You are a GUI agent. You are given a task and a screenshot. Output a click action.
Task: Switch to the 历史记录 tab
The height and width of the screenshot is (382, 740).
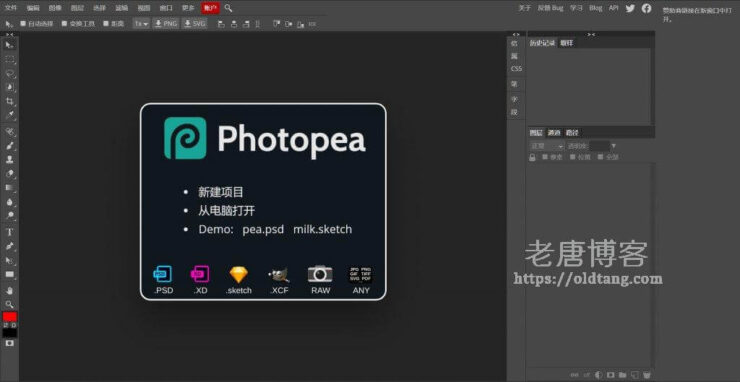(x=542, y=43)
